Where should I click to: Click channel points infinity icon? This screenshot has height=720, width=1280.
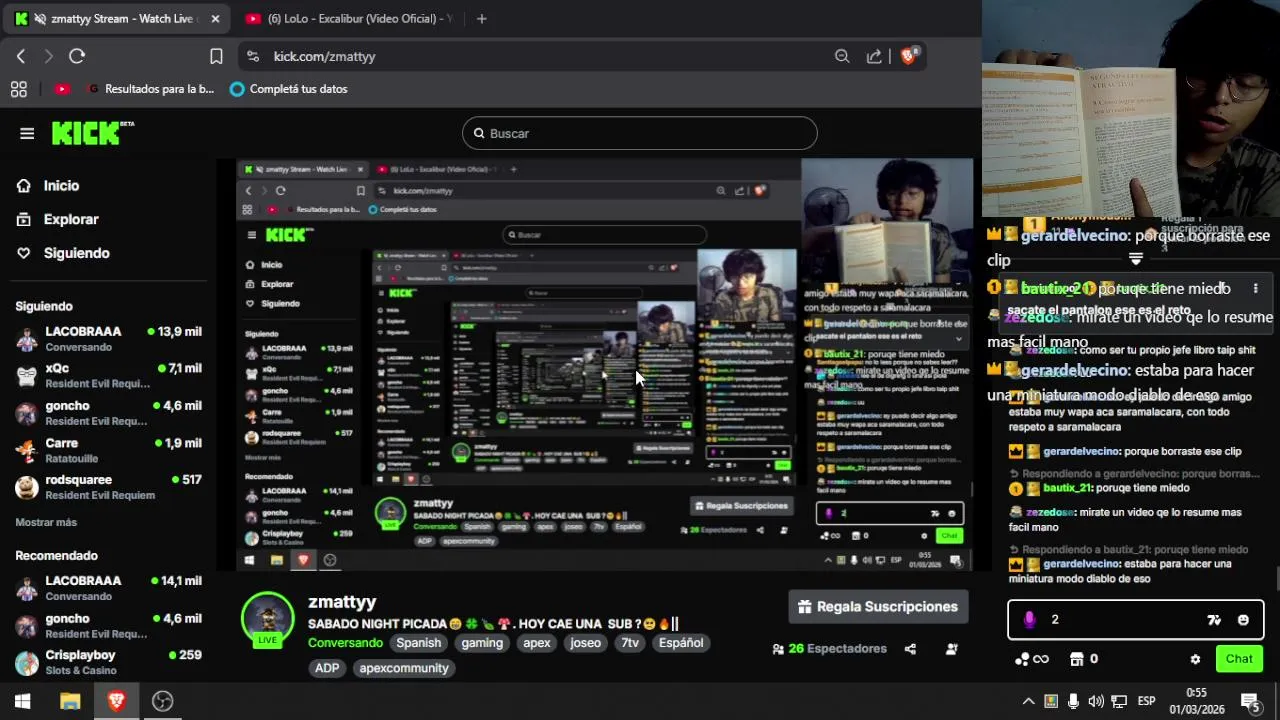click(x=1031, y=659)
